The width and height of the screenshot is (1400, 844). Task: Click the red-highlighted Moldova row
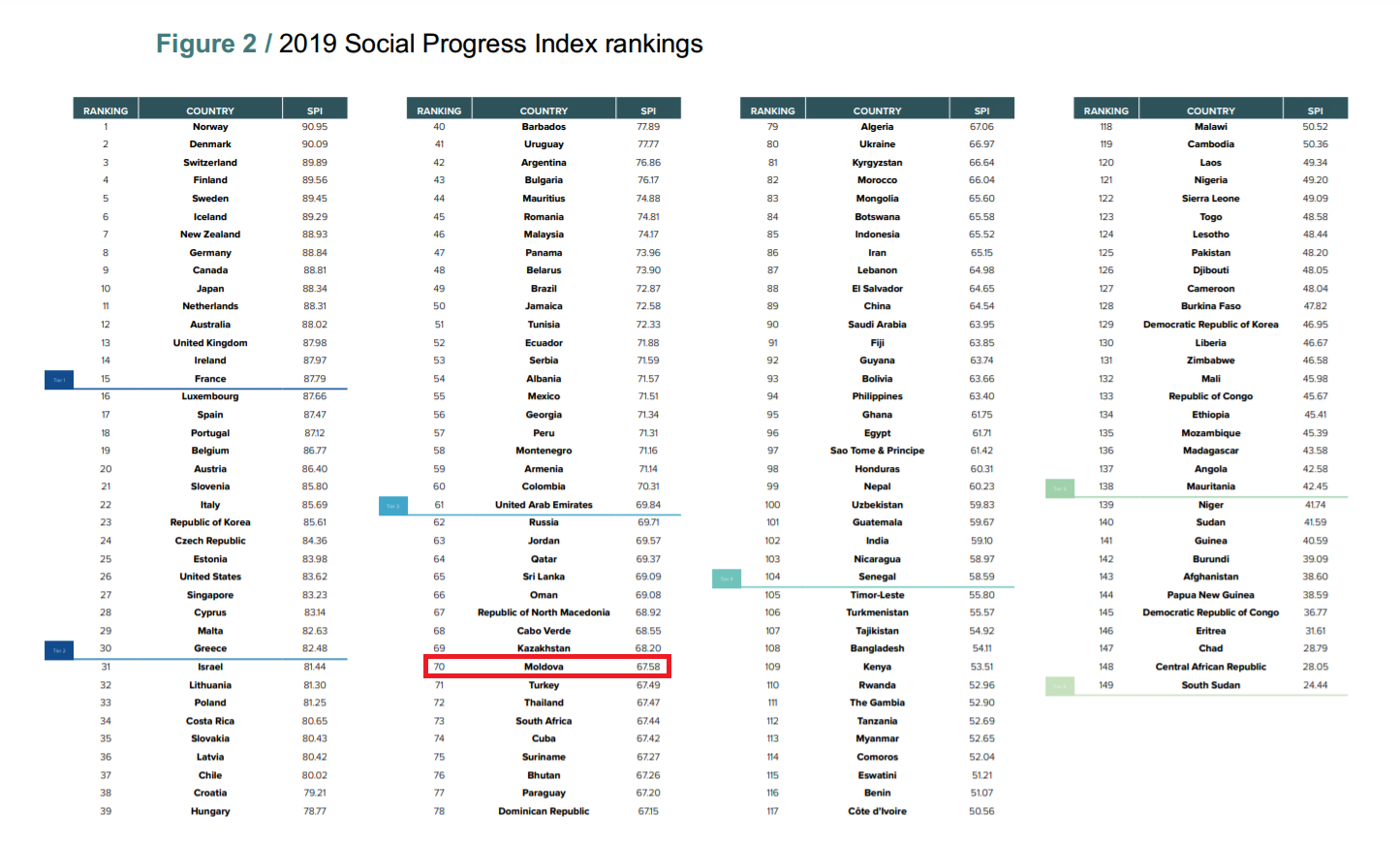(546, 667)
